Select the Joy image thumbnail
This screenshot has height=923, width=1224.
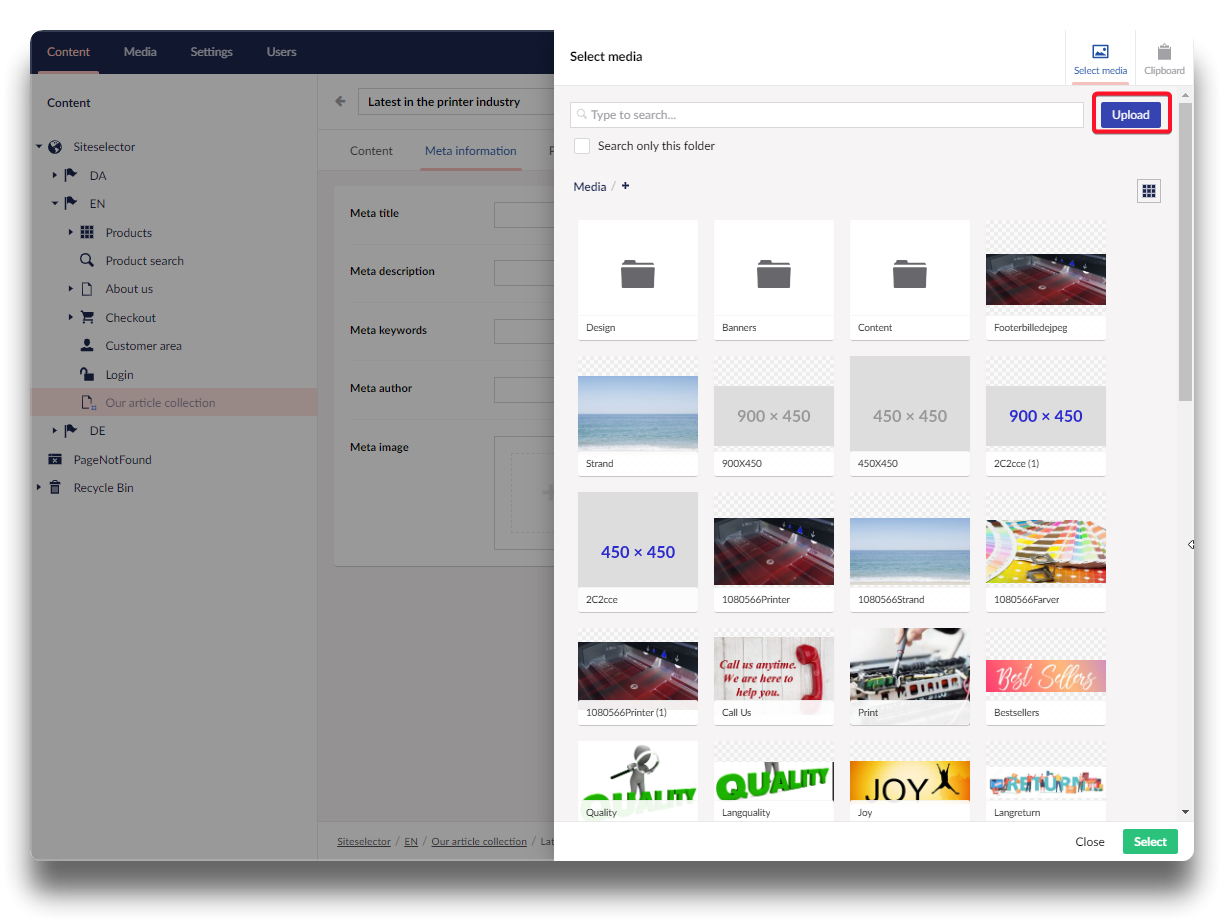pyautogui.click(x=910, y=781)
